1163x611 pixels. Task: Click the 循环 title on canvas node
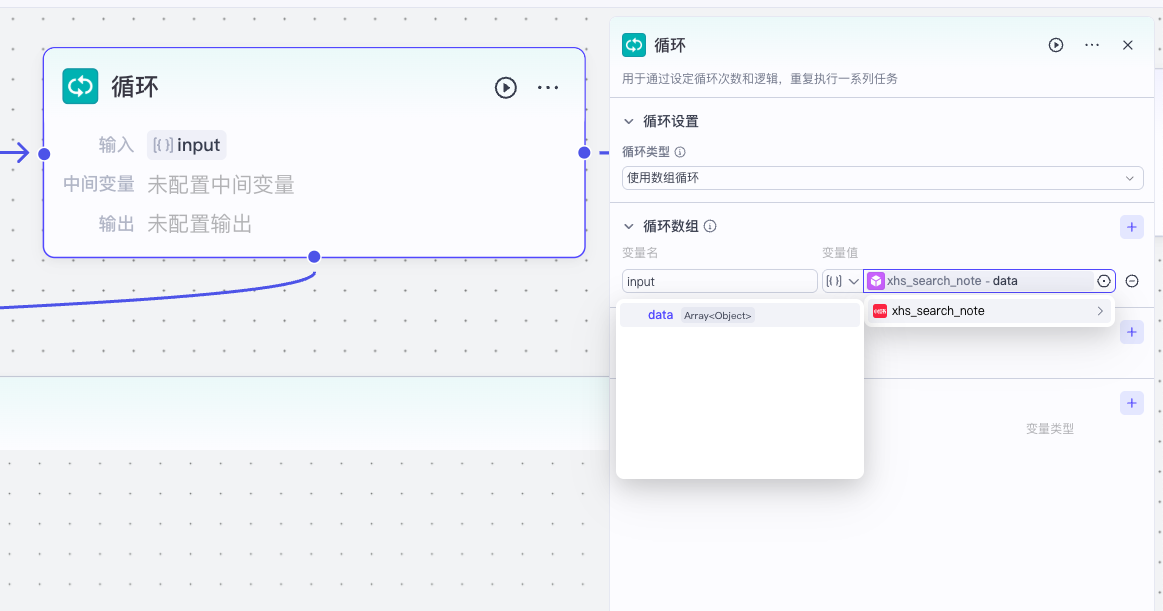click(x=135, y=87)
